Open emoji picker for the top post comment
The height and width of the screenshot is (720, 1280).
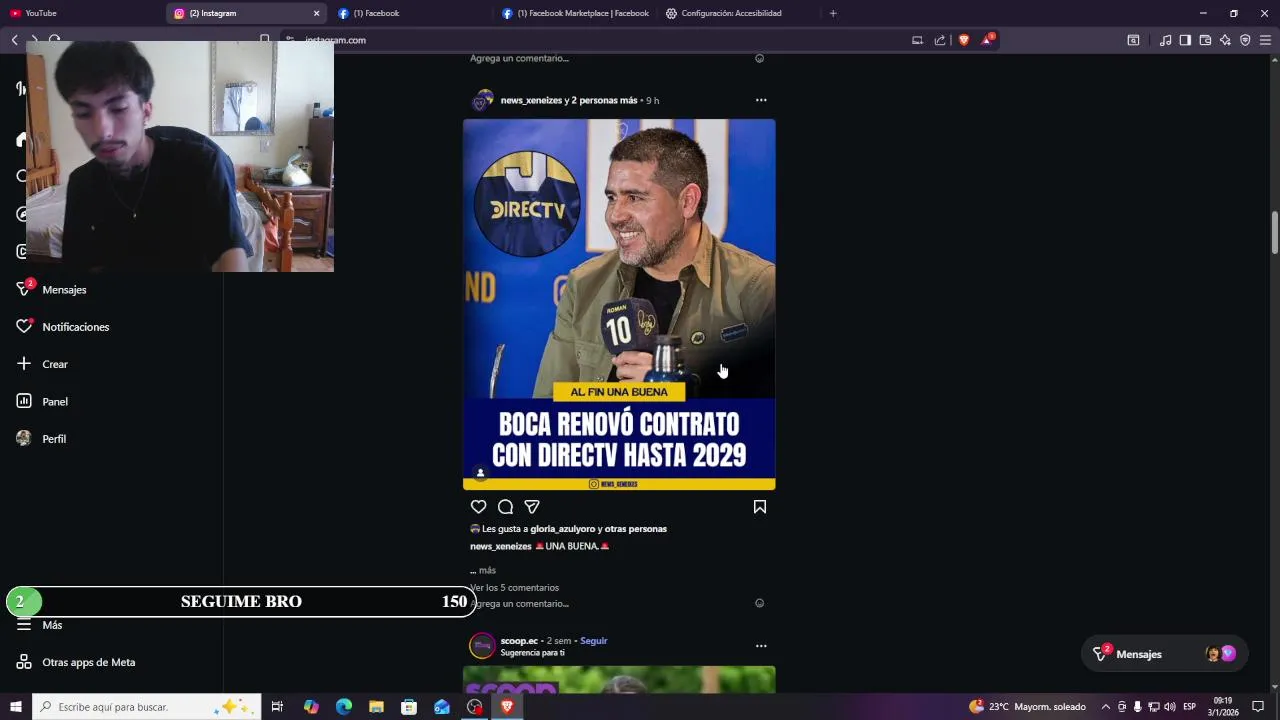pos(760,58)
